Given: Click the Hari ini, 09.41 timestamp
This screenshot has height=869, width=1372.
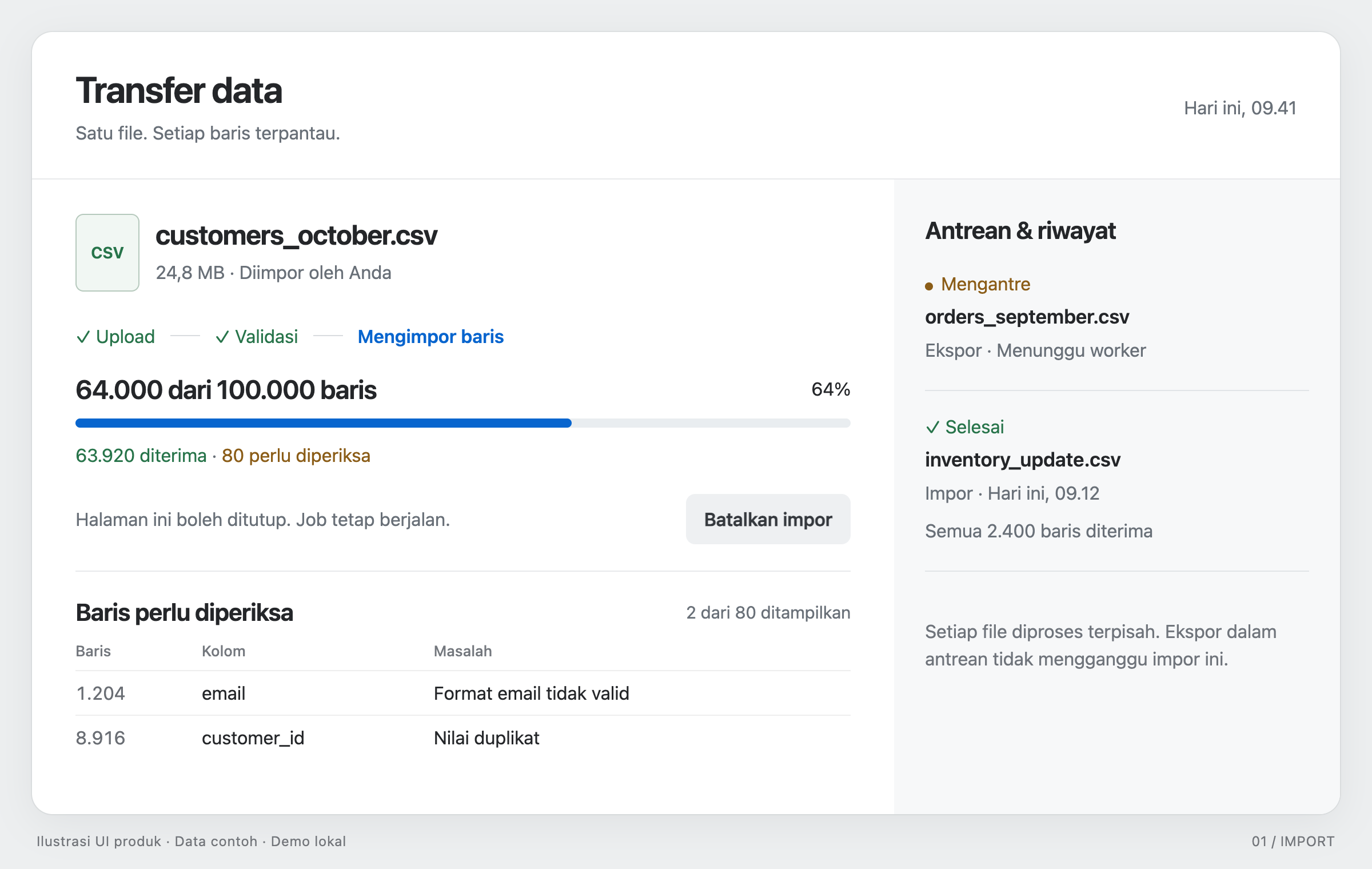Looking at the screenshot, I should (x=1240, y=108).
